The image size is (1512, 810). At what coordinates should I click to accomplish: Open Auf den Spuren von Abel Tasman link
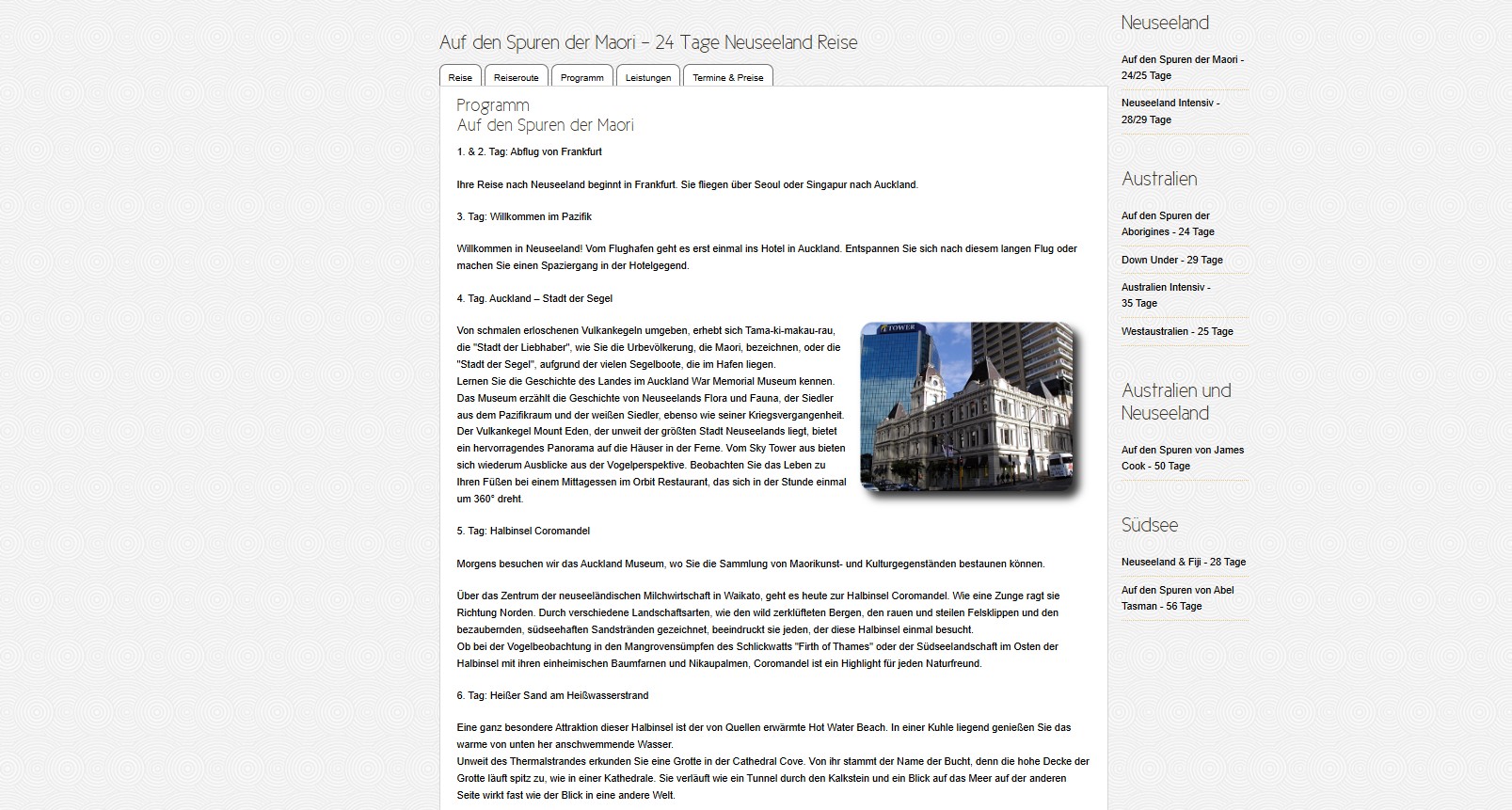1177,597
